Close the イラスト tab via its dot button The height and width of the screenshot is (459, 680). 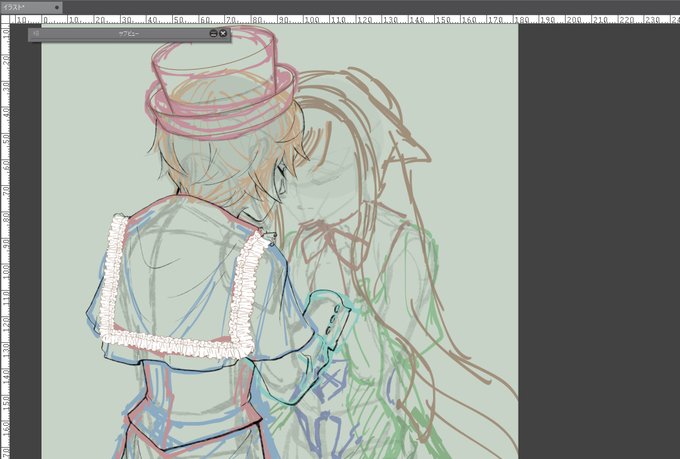(57, 7)
